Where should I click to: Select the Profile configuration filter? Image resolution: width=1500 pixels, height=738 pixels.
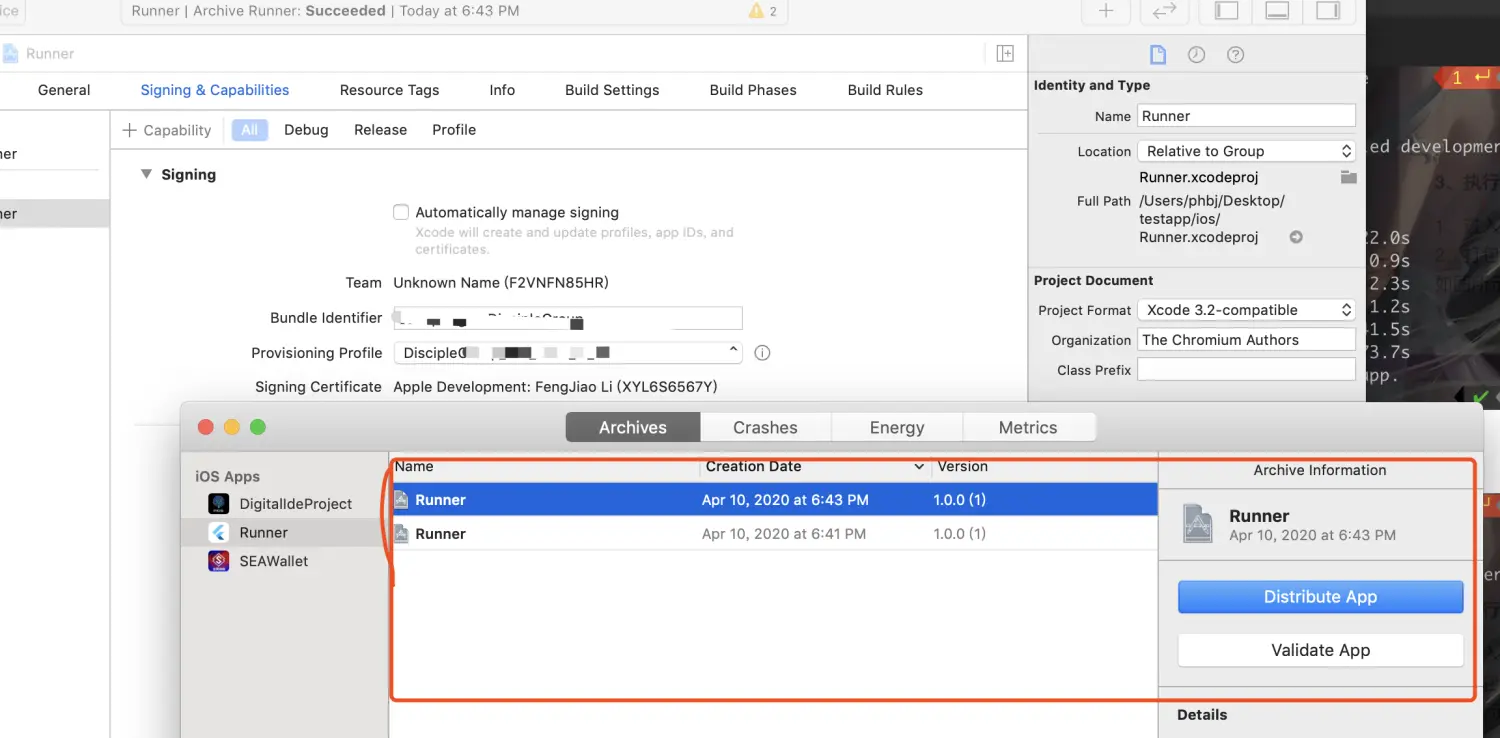[x=454, y=130]
